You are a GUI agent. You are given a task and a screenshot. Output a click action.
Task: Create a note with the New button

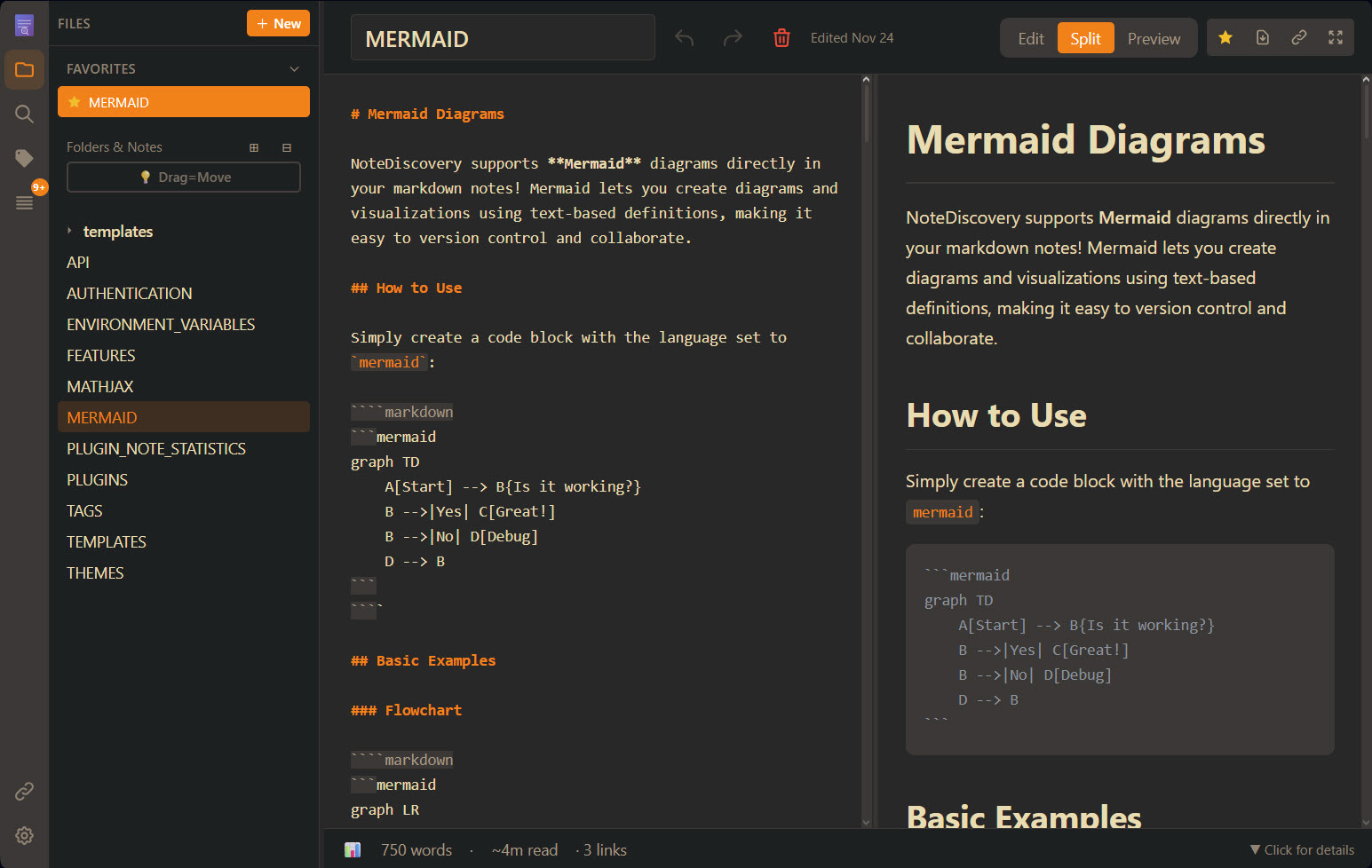(278, 23)
